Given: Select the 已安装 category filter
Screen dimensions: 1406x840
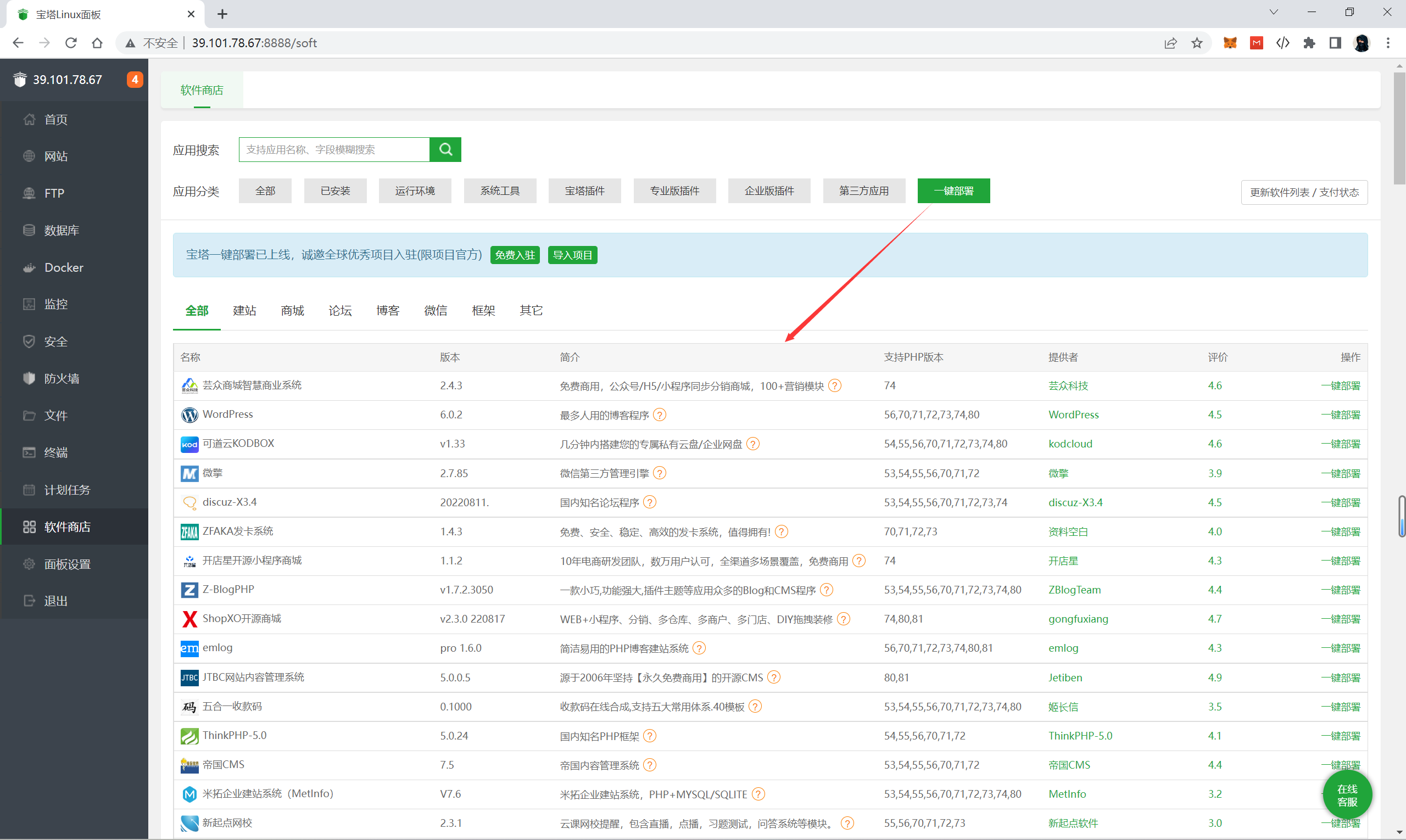Looking at the screenshot, I should (335, 191).
